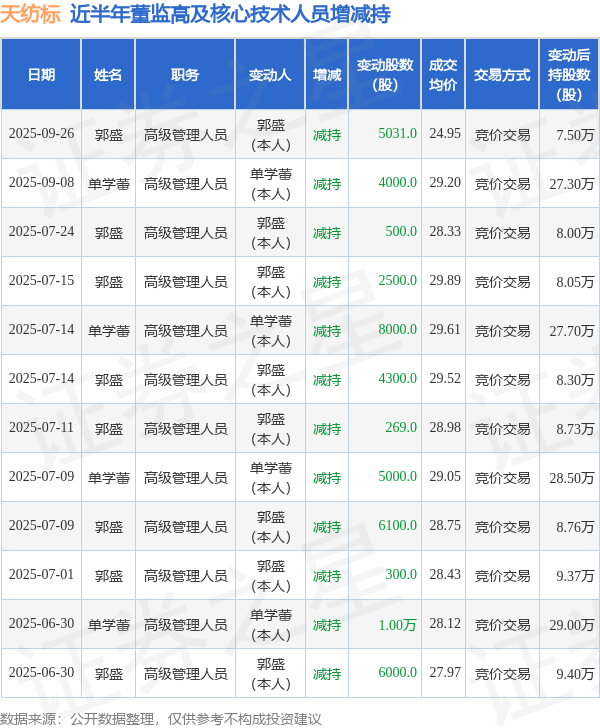
Task: Click holdings value 8.73万
Action: coord(575,429)
